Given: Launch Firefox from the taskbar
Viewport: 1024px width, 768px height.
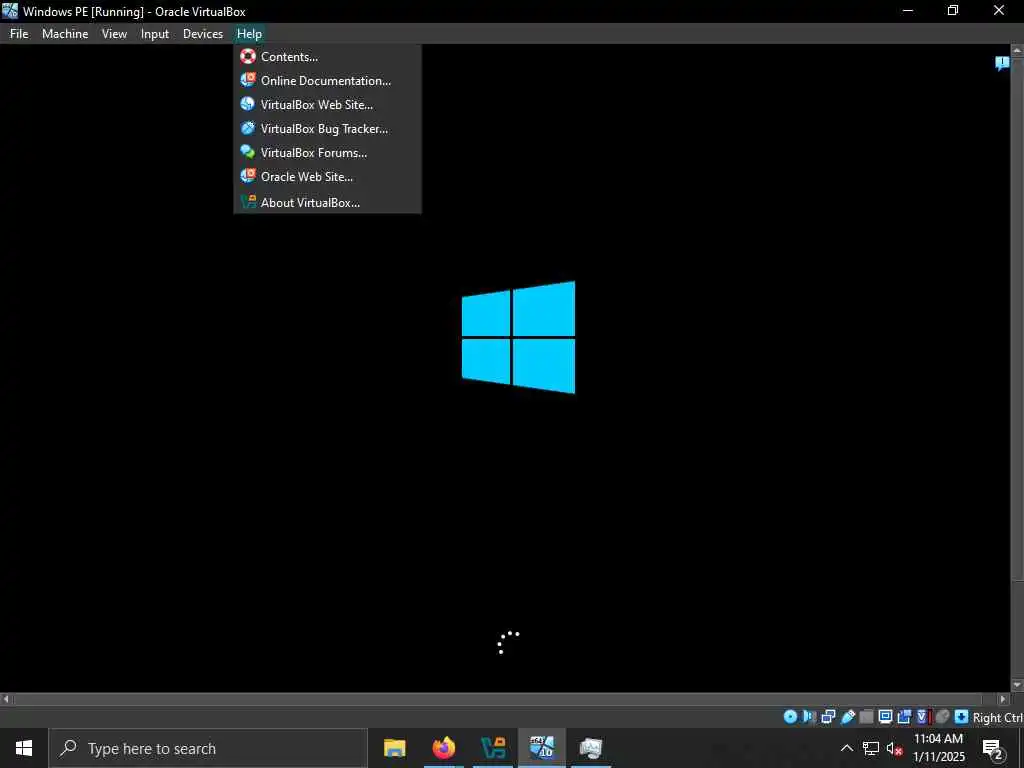Looking at the screenshot, I should point(443,748).
